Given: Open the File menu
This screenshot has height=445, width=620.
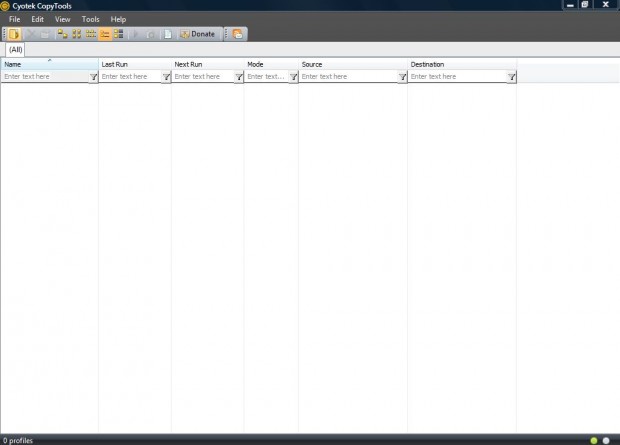Looking at the screenshot, I should (x=15, y=19).
